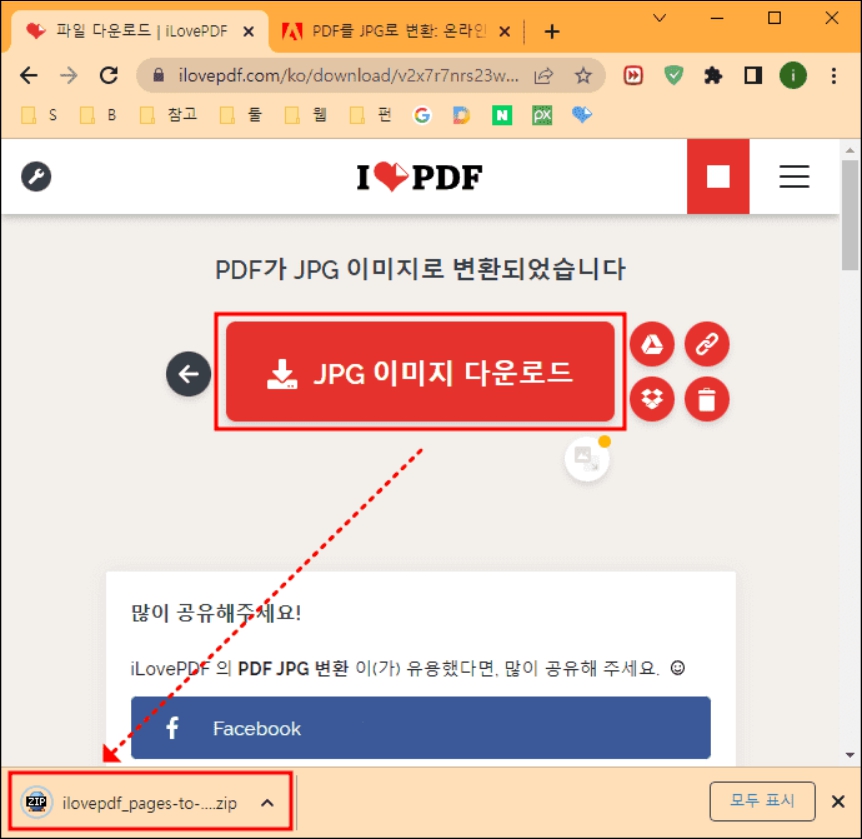The width and height of the screenshot is (862, 839).
Task: Open the 툴 bookmark folder
Action: [240, 115]
